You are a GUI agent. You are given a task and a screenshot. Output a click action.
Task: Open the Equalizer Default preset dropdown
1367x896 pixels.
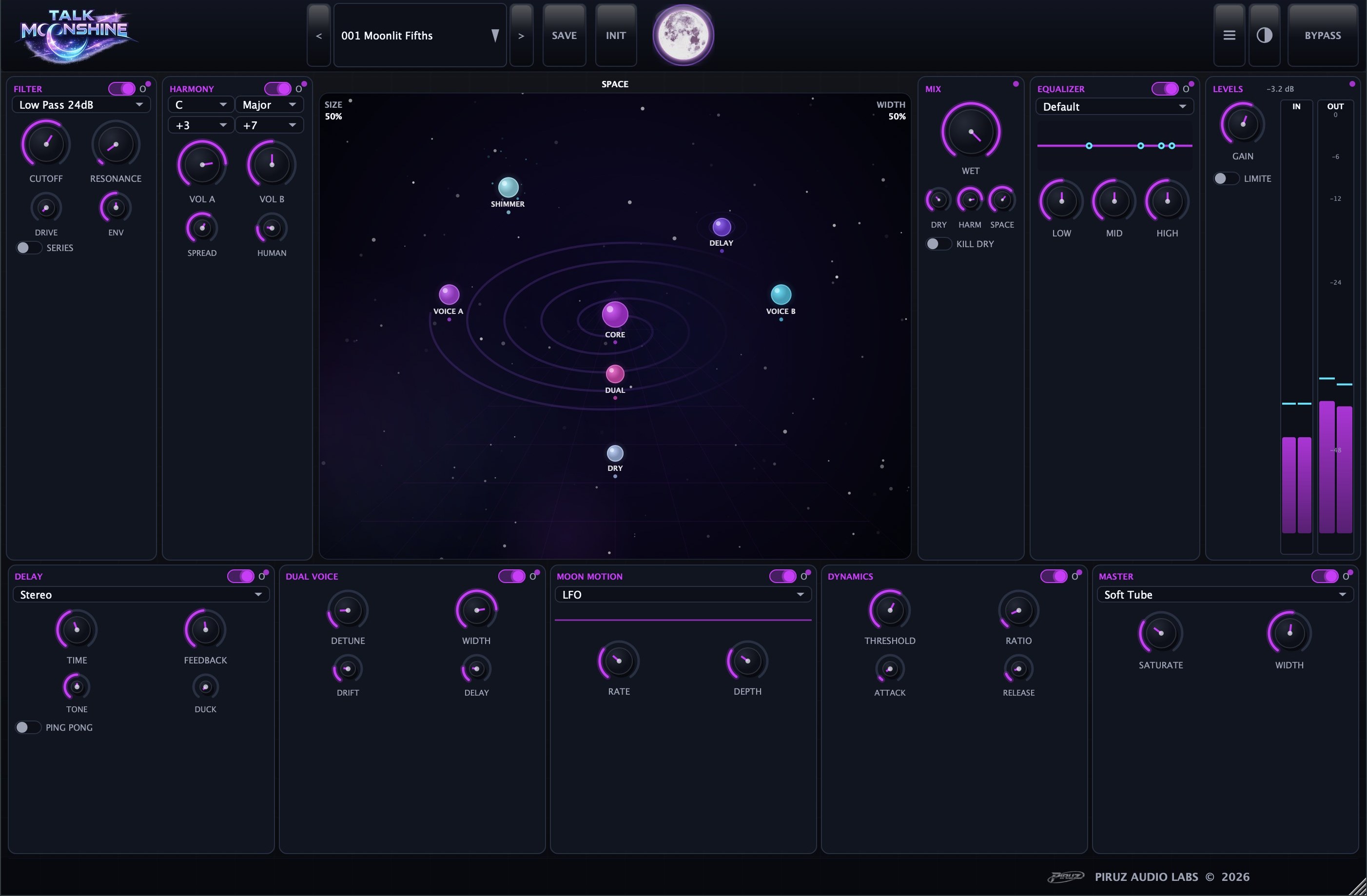coord(1114,107)
